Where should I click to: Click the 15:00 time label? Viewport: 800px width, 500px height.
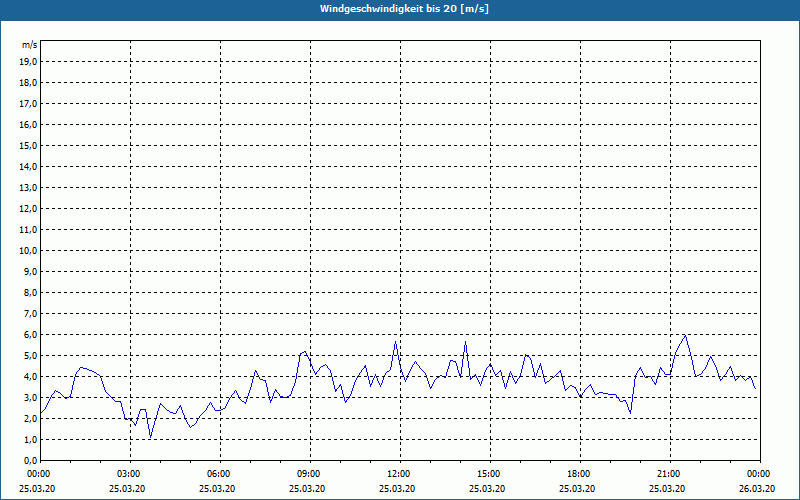click(490, 474)
